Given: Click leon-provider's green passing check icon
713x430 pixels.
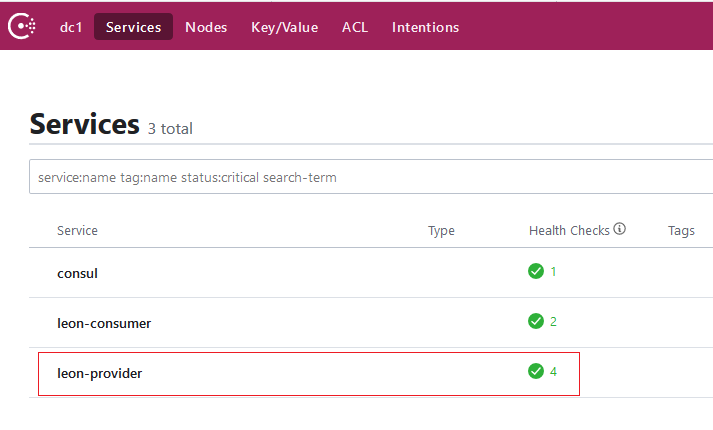Looking at the screenshot, I should point(536,371).
